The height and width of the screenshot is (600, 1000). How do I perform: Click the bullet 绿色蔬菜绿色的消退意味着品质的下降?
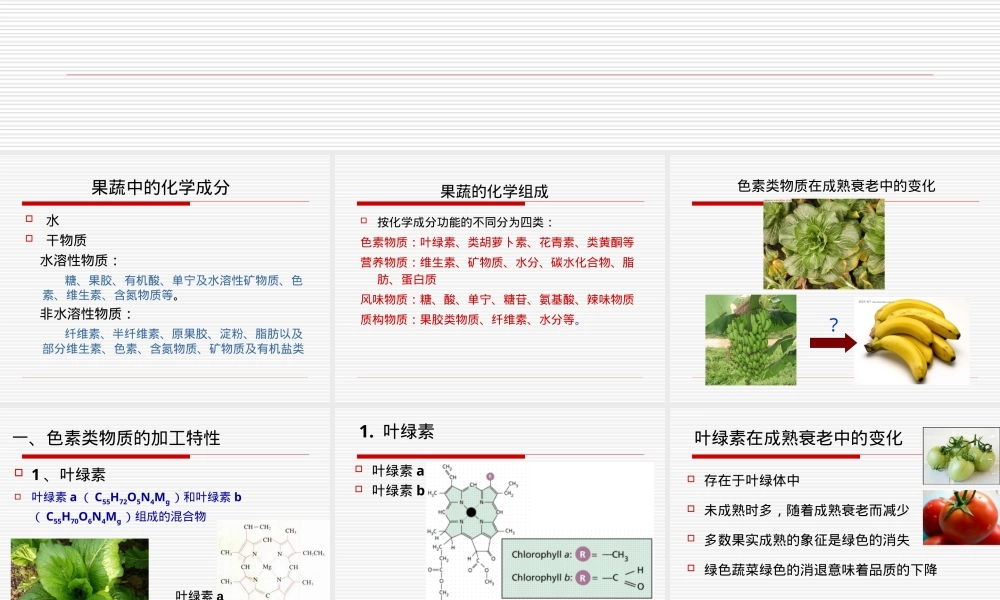(821, 569)
